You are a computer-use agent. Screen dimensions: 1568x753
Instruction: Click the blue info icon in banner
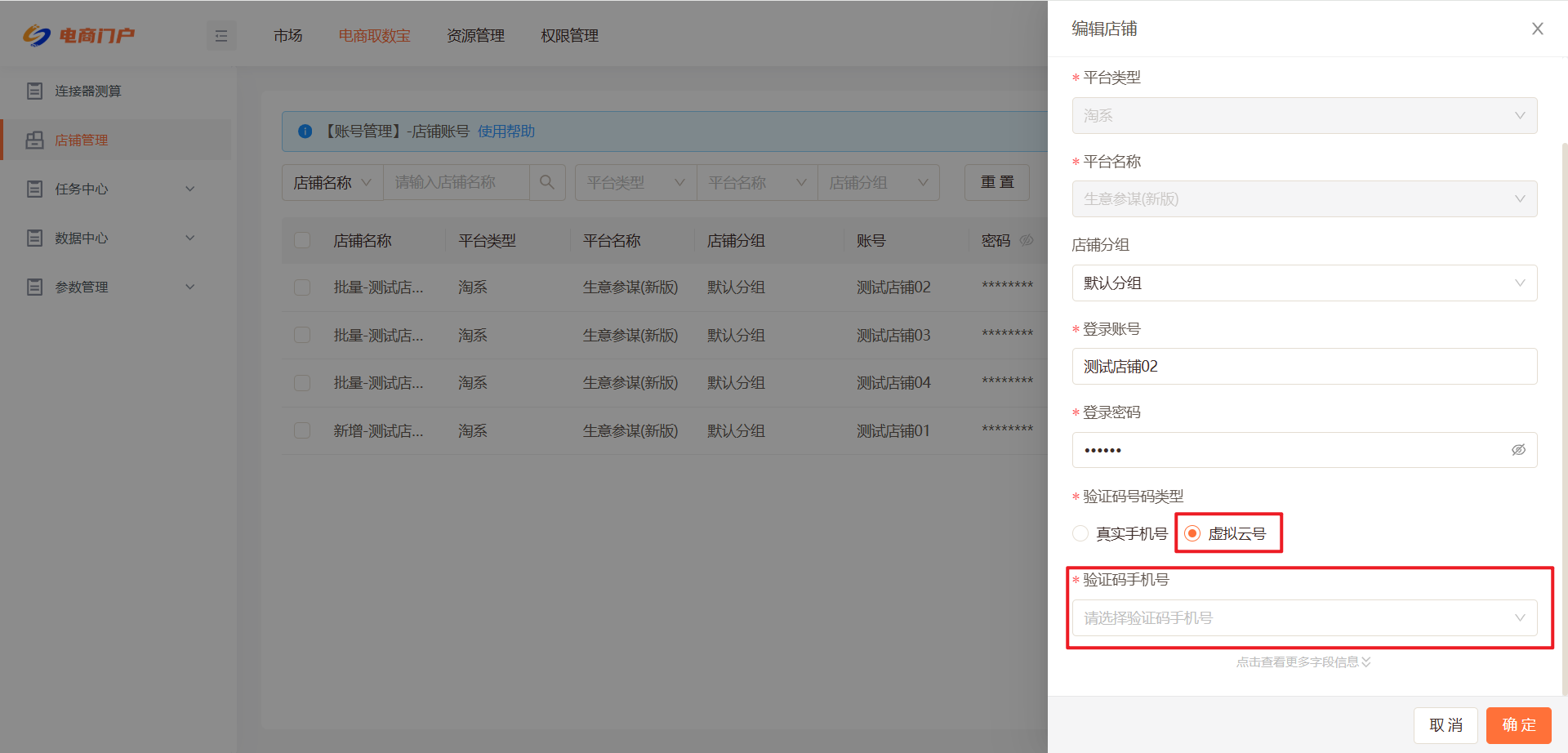click(x=305, y=131)
